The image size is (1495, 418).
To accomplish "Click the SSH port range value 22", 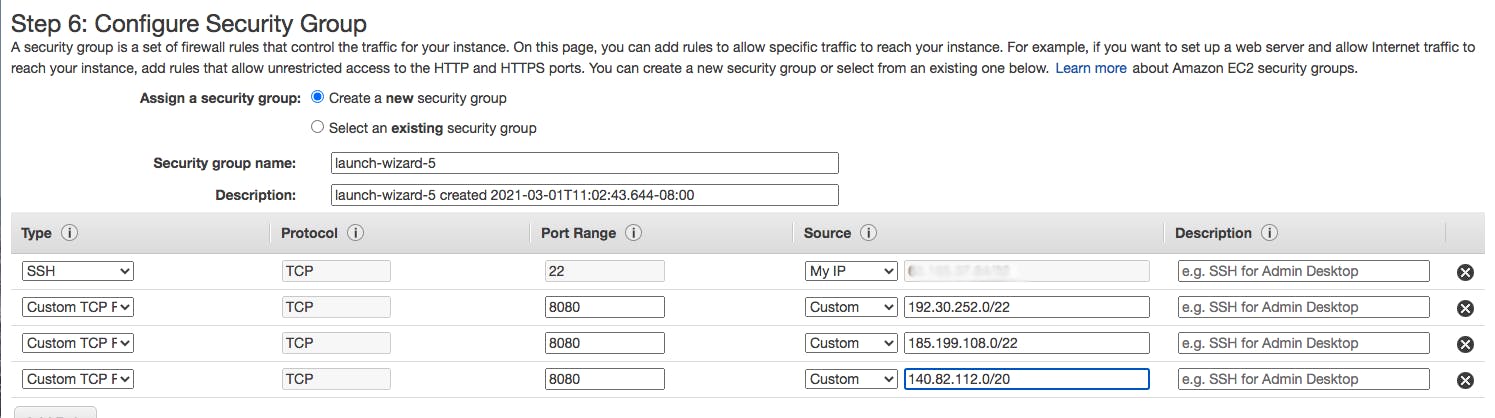I will click(605, 271).
